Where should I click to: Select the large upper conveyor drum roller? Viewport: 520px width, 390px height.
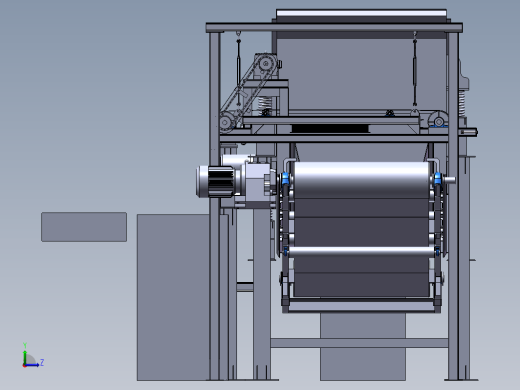coord(361,180)
